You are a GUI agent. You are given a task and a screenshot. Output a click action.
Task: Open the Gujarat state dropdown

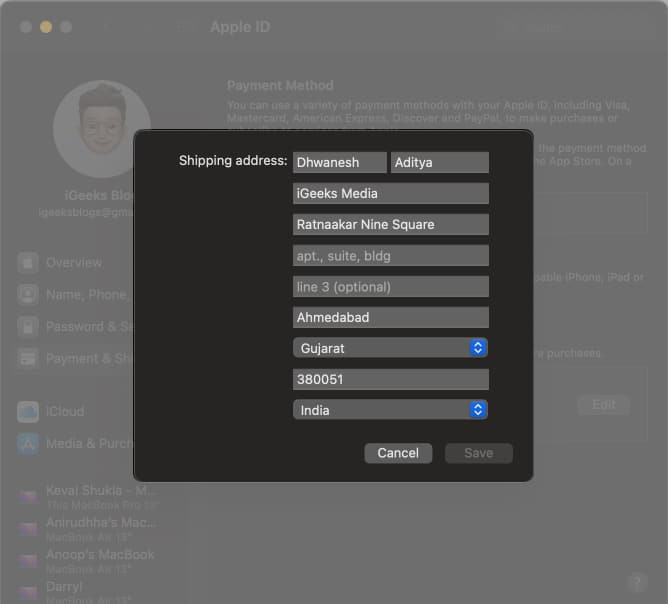391,348
